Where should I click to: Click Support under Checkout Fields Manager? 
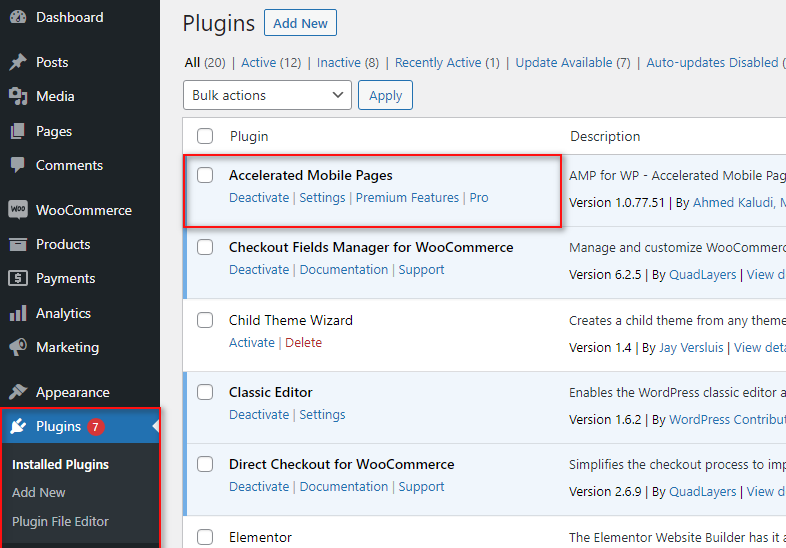coord(422,270)
